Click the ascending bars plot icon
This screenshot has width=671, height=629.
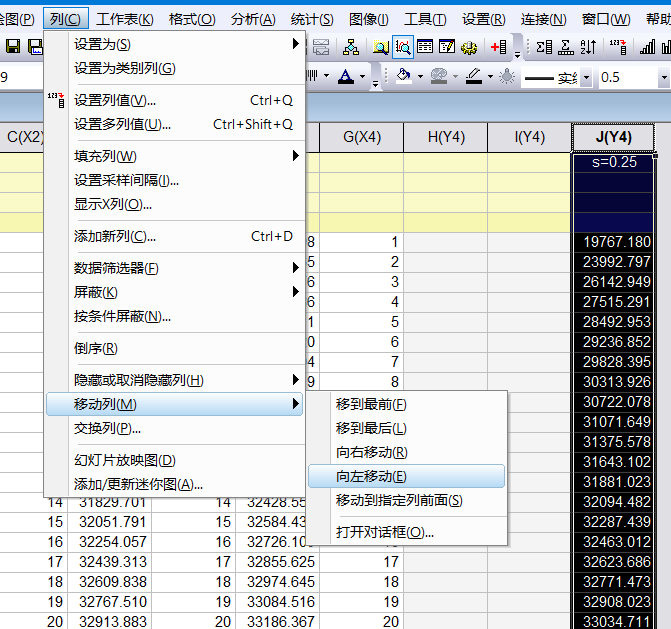point(647,47)
